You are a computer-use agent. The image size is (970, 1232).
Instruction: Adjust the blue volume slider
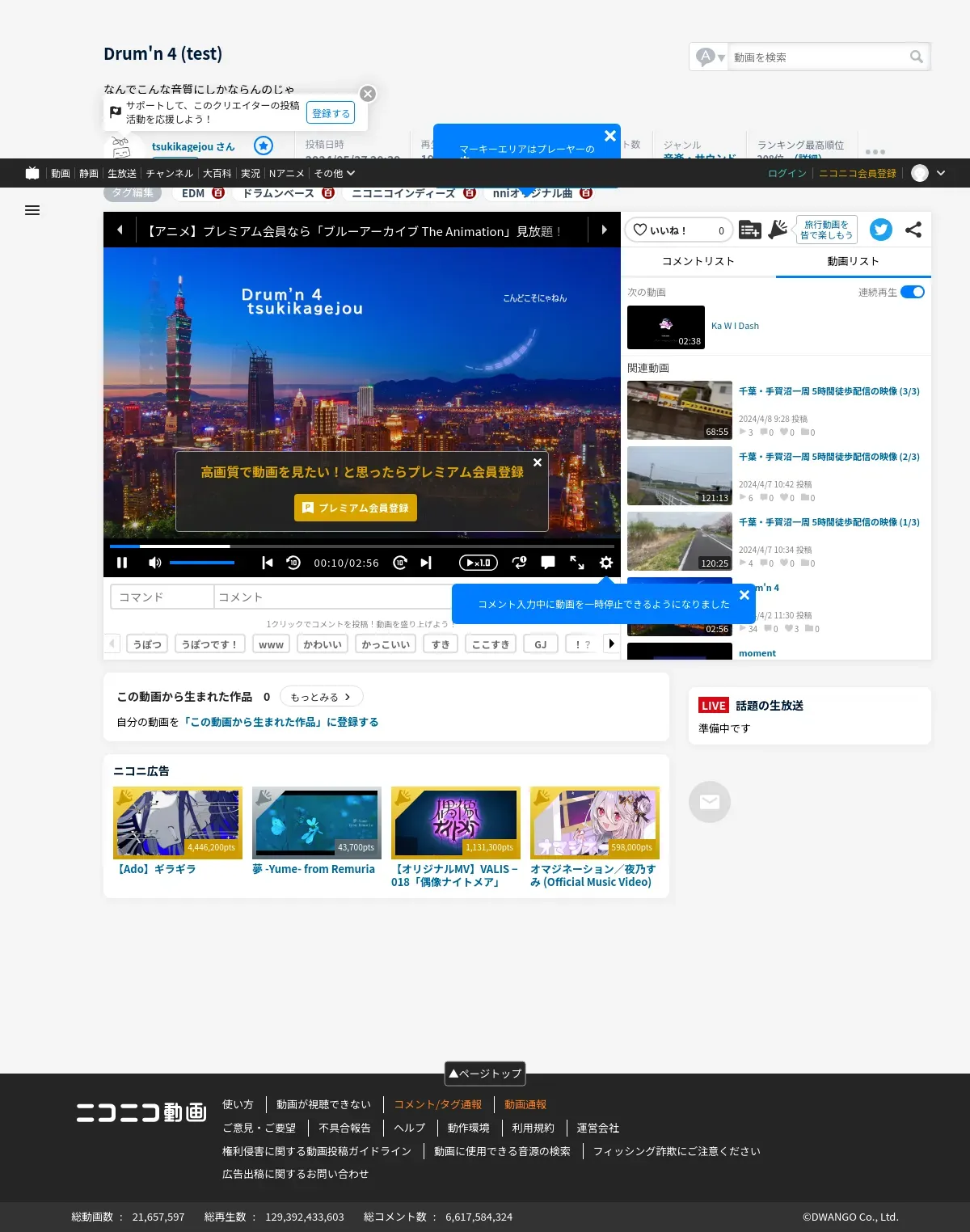(x=202, y=563)
